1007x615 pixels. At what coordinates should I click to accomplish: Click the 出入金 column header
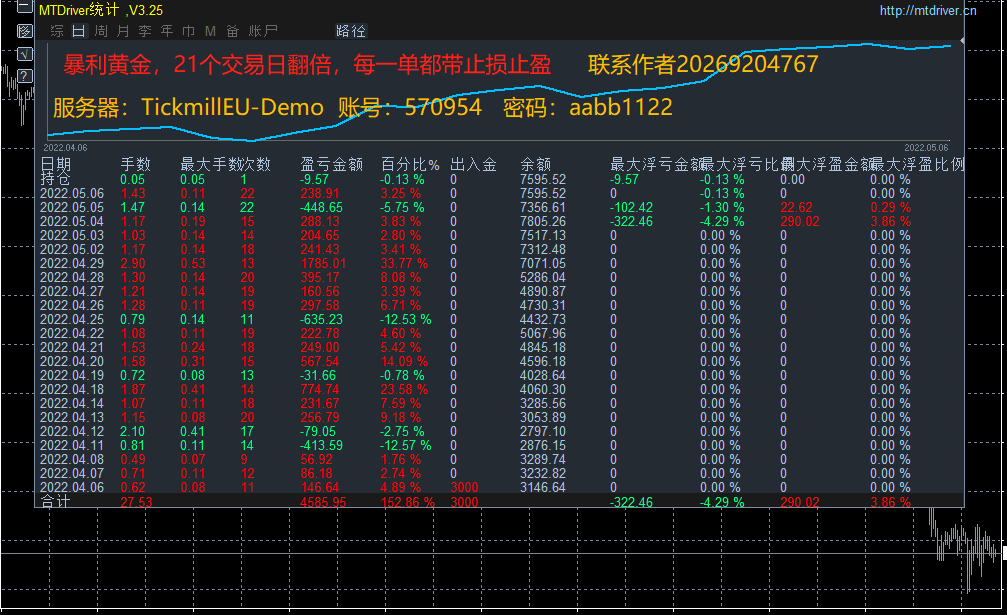click(x=473, y=164)
